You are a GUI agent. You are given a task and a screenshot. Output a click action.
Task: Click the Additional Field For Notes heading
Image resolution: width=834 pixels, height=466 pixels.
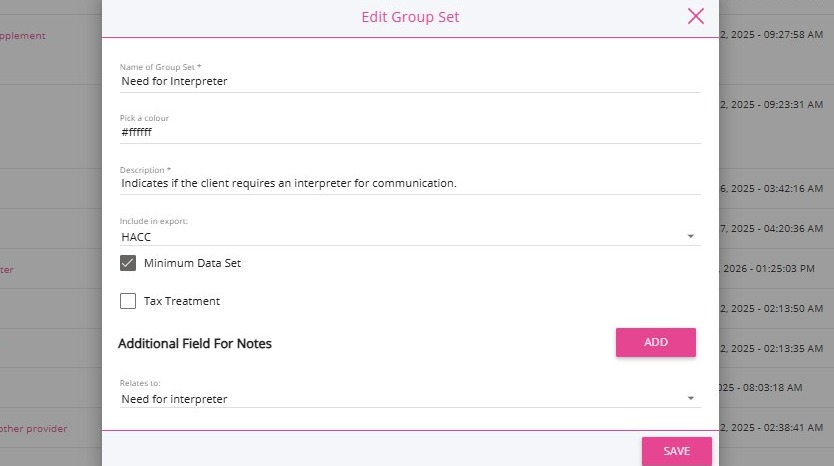point(195,343)
